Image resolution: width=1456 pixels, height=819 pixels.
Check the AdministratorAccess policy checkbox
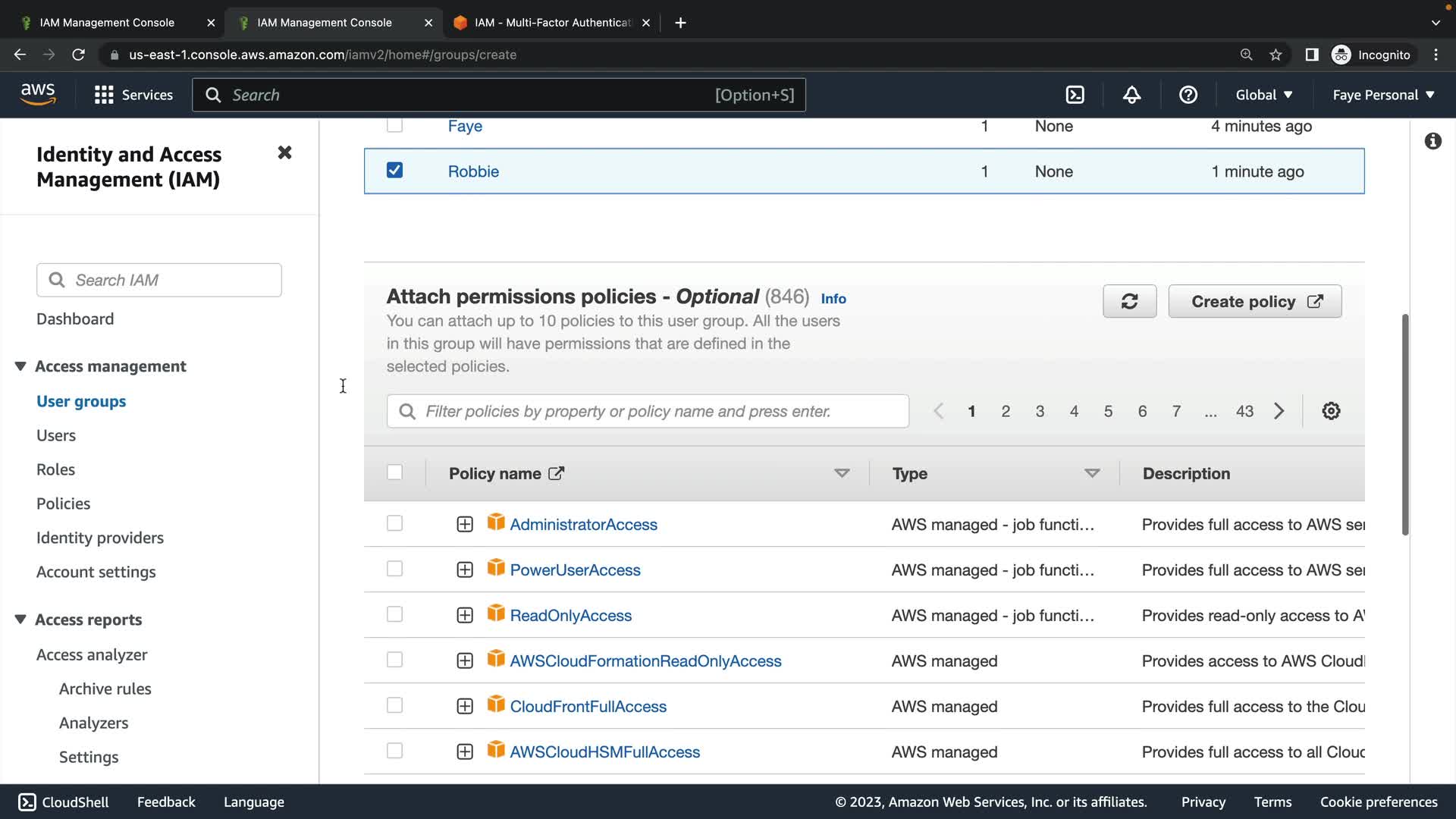coord(394,524)
